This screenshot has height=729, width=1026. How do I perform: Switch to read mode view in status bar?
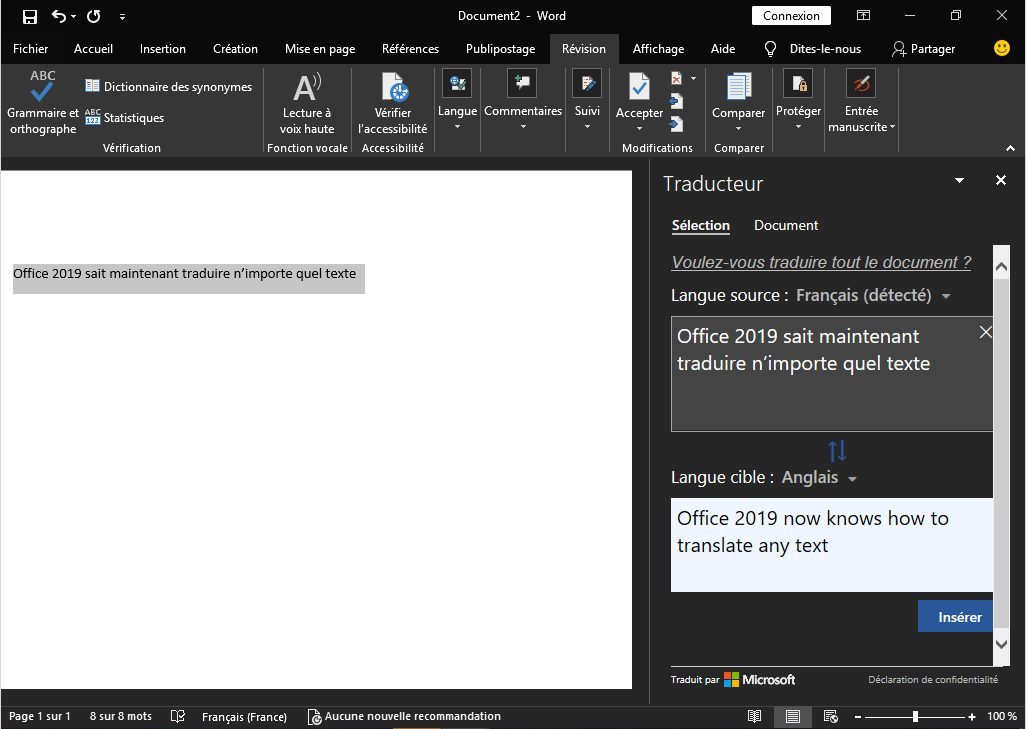[754, 717]
